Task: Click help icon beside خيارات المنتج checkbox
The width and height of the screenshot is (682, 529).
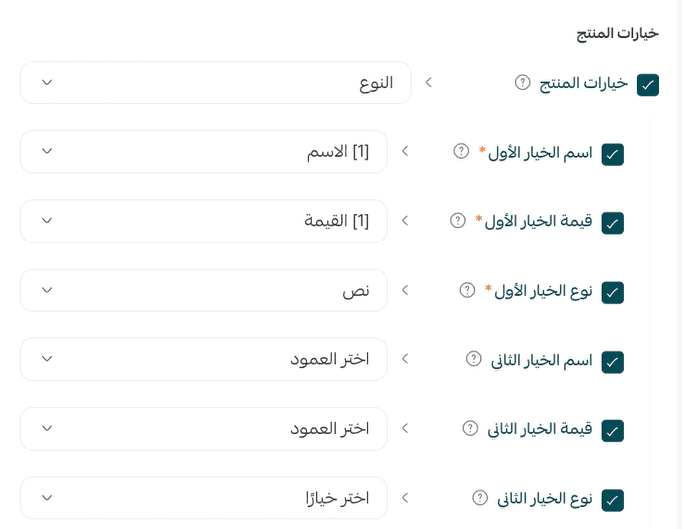Action: point(522,82)
